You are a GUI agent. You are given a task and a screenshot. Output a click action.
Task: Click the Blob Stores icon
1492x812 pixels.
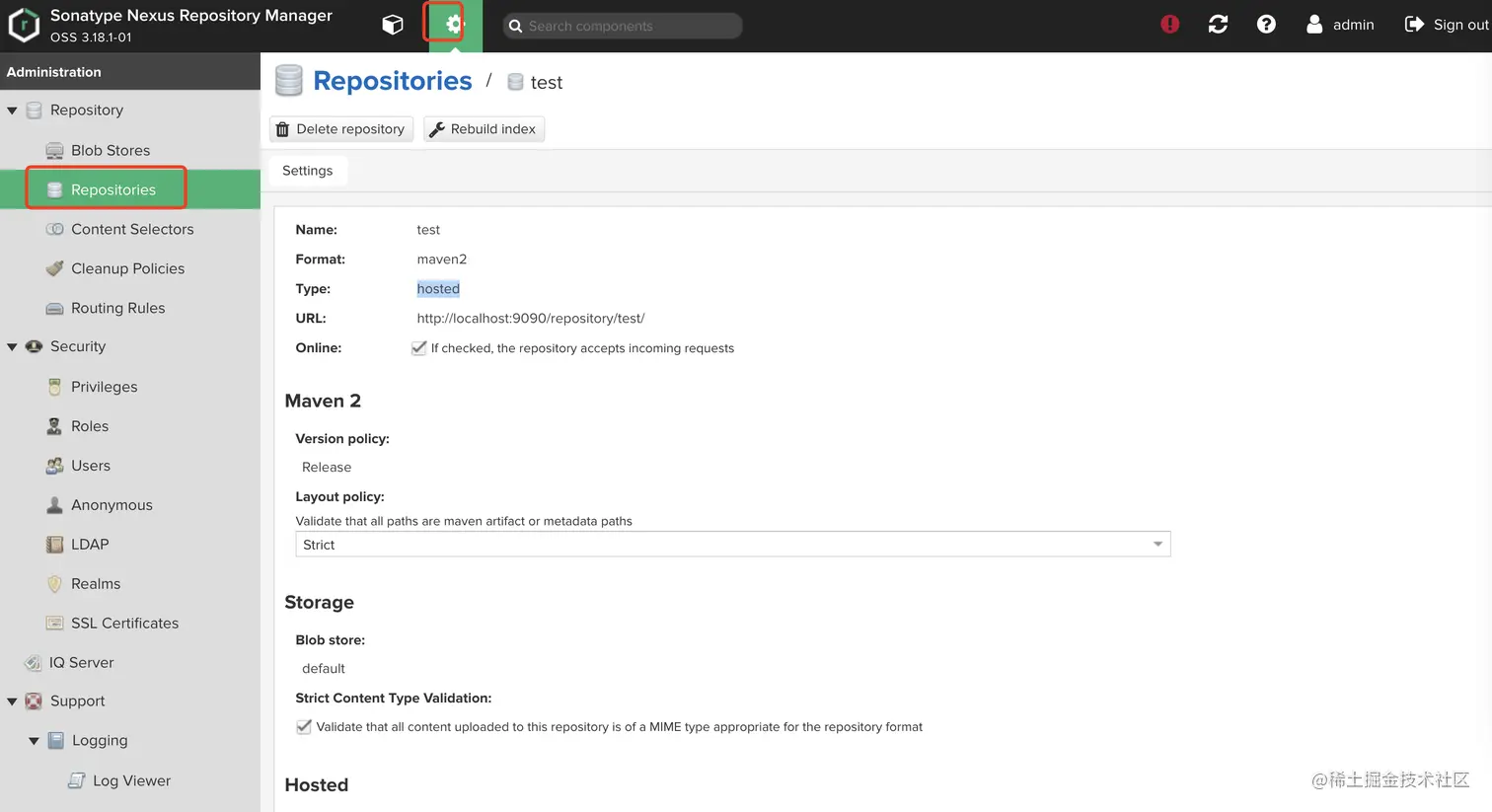[55, 150]
